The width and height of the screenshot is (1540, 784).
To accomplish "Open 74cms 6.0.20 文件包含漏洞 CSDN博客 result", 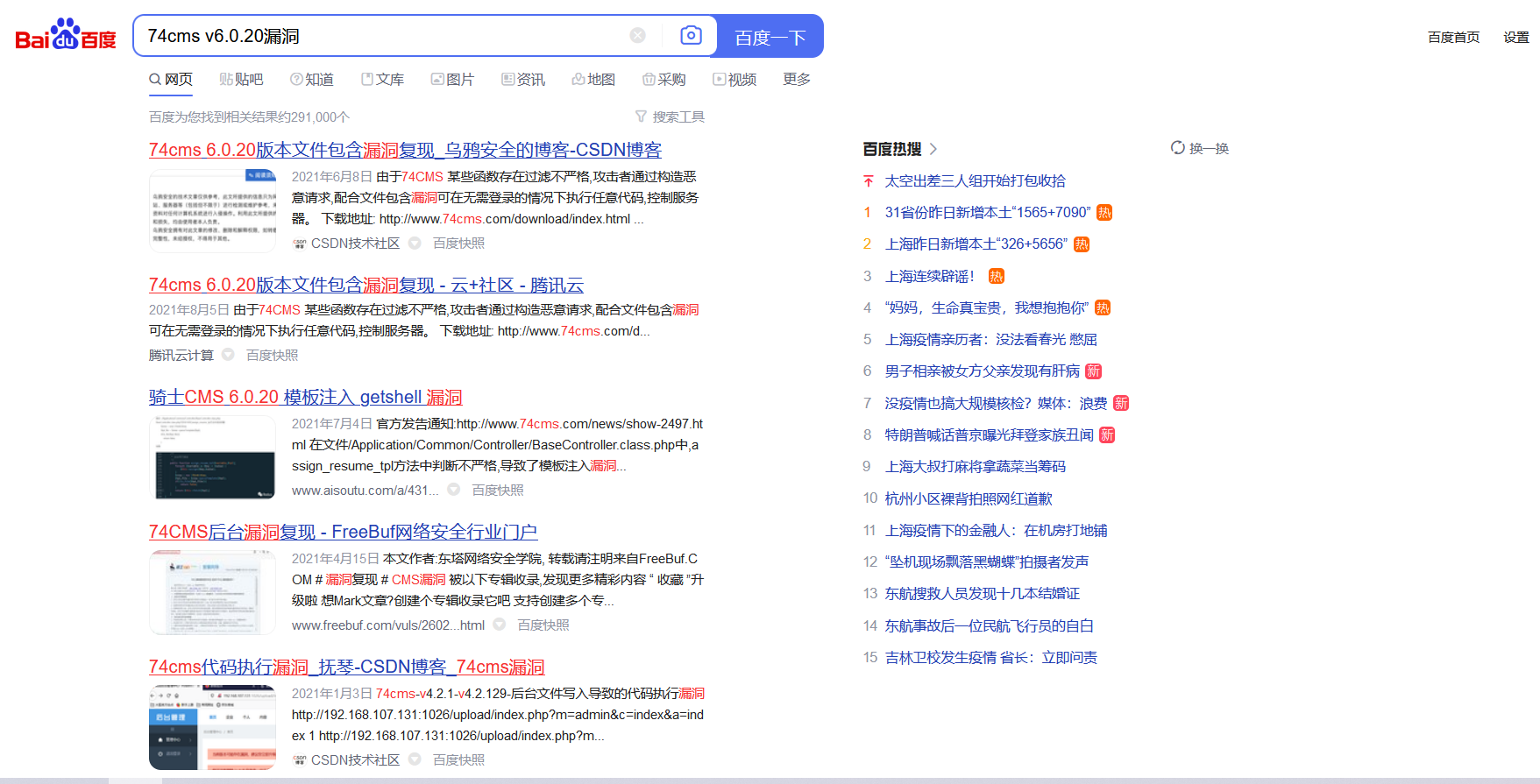I will point(405,150).
